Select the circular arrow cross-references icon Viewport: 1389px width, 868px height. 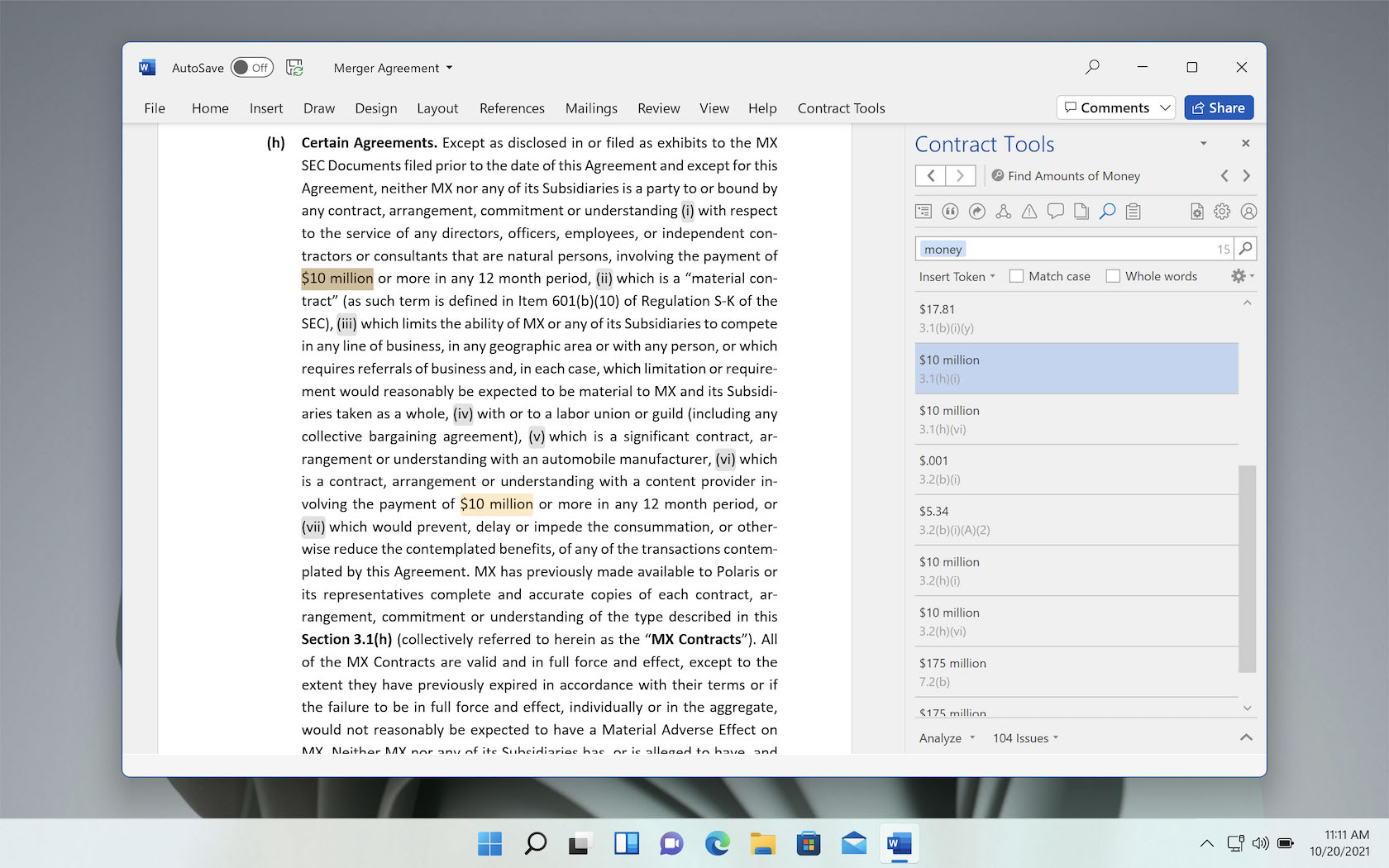pos(976,212)
